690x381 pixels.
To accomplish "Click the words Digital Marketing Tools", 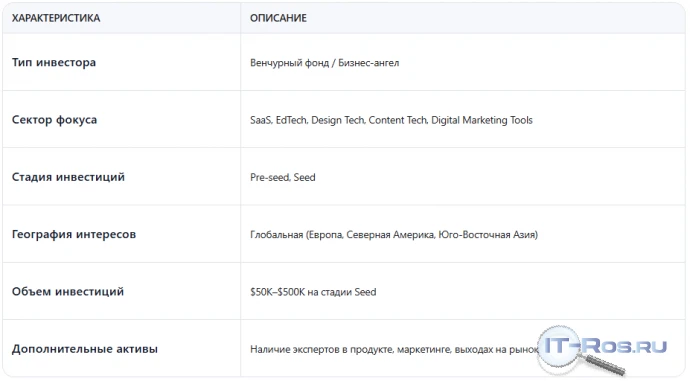I will coord(482,120).
